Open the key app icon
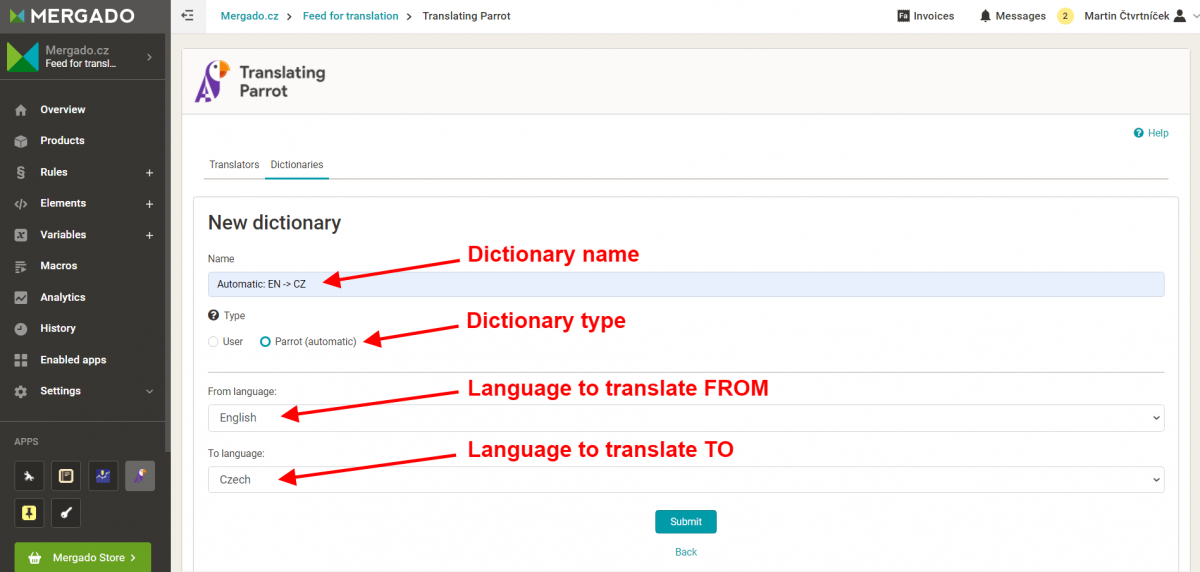The width and height of the screenshot is (1200, 572). (x=66, y=513)
